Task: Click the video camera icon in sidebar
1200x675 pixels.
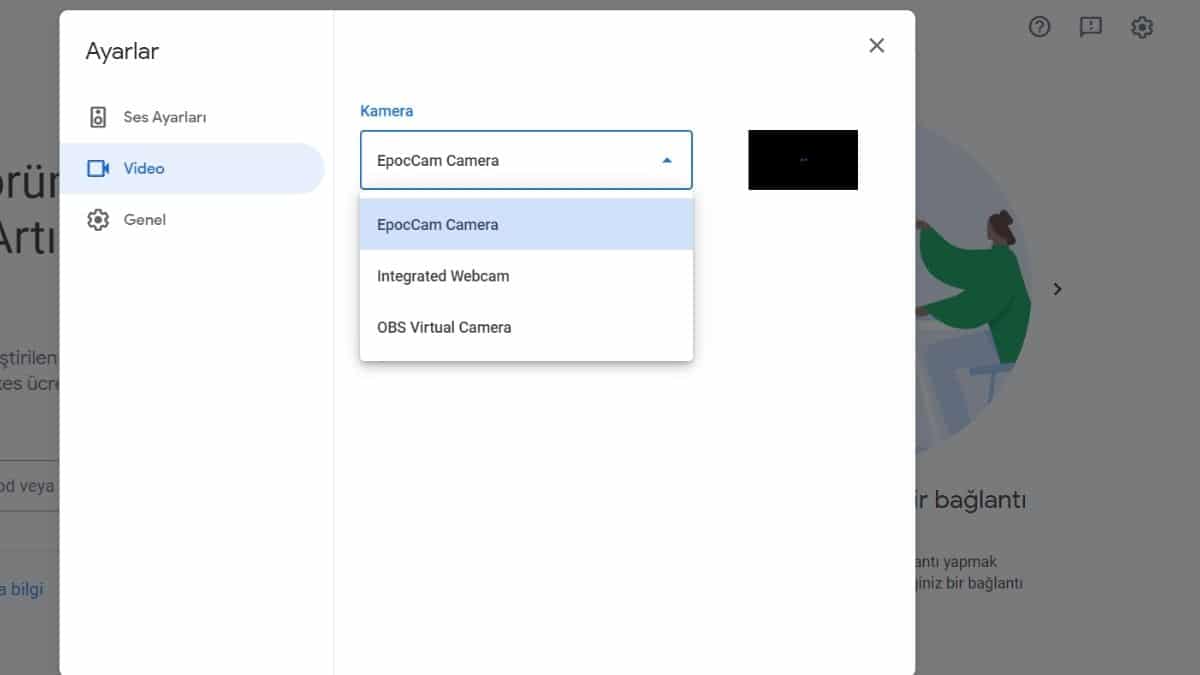Action: [x=98, y=168]
